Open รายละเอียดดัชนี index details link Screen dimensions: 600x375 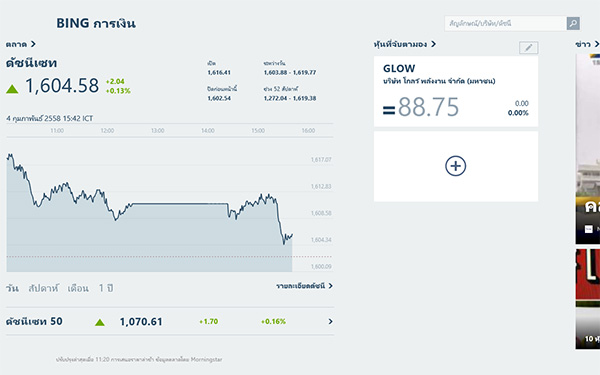pos(305,286)
